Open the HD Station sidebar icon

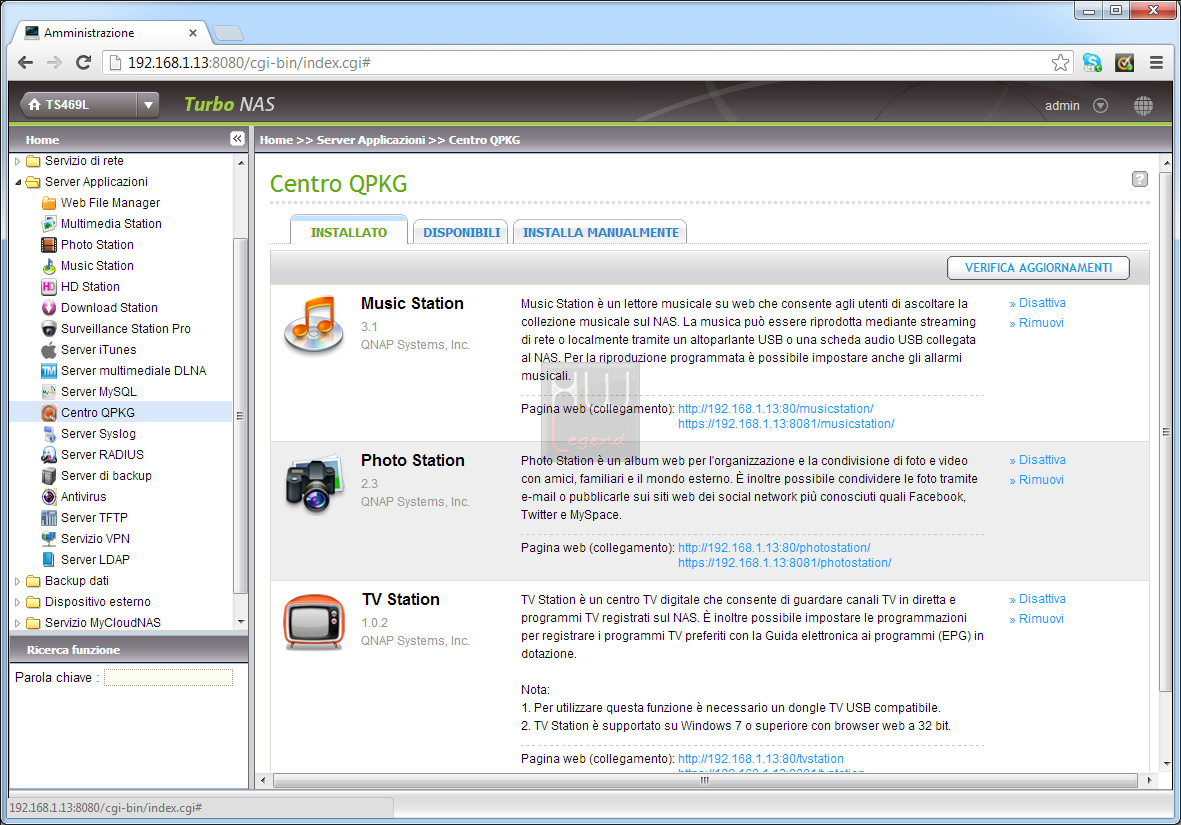point(49,287)
